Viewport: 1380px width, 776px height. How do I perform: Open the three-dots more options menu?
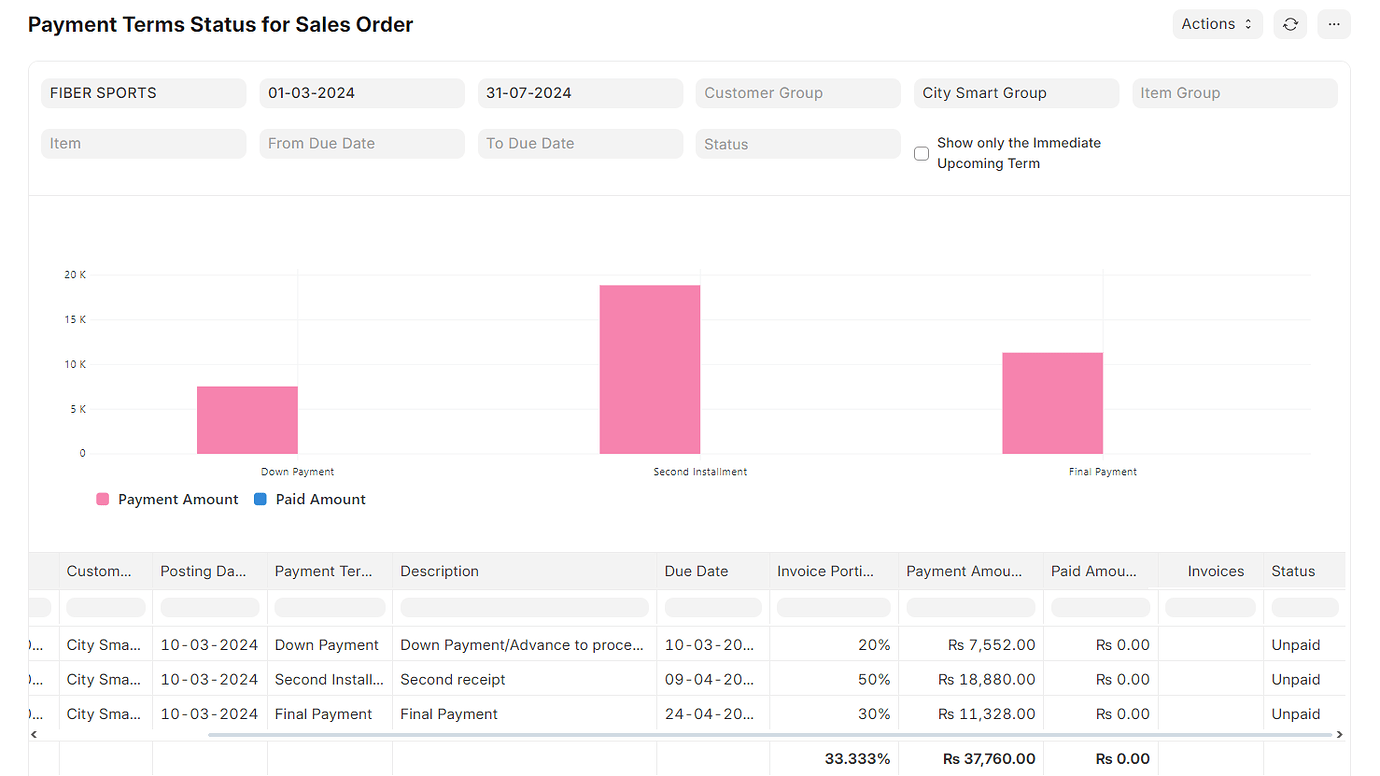pyautogui.click(x=1334, y=24)
